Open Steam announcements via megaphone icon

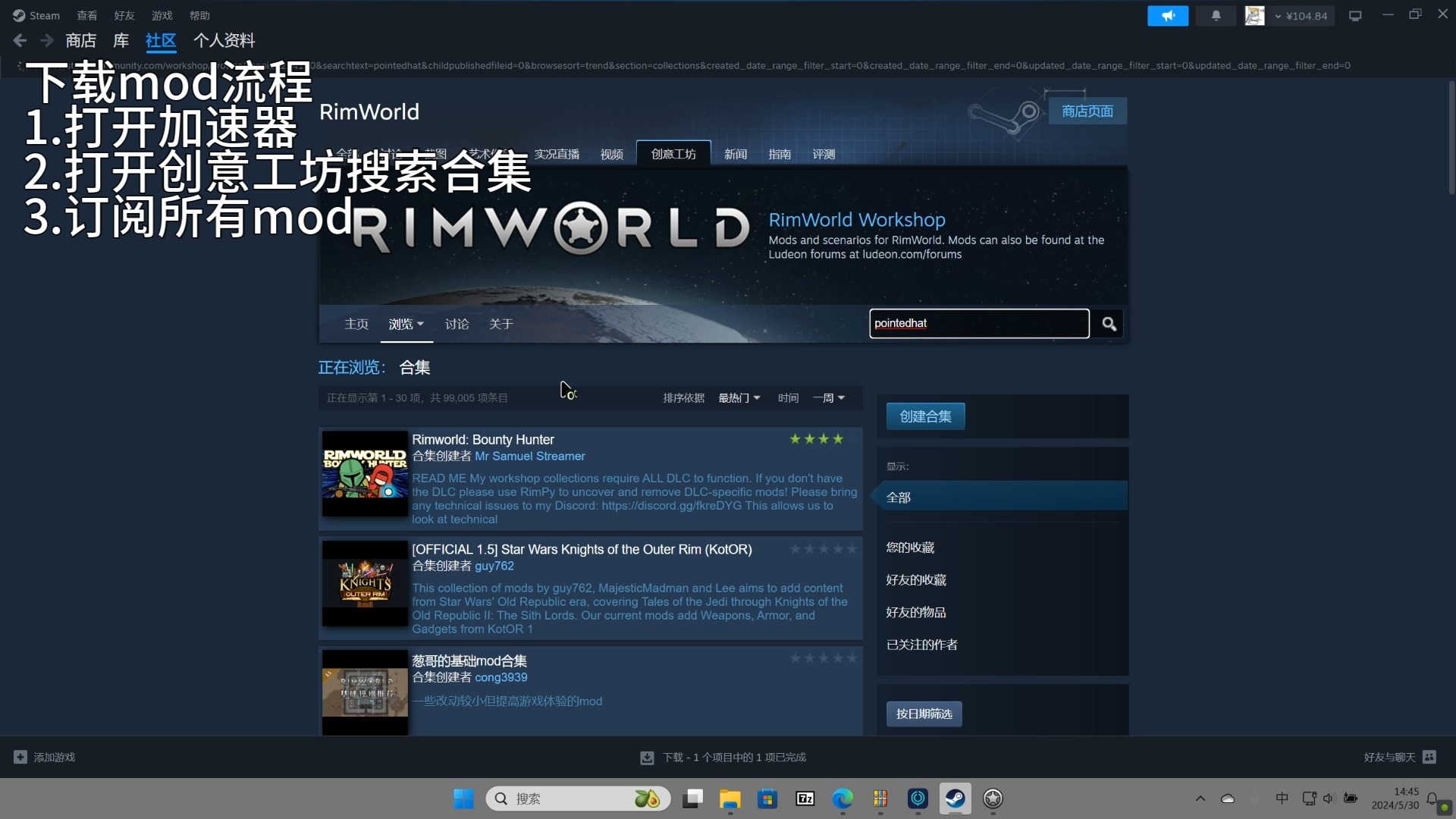point(1167,15)
